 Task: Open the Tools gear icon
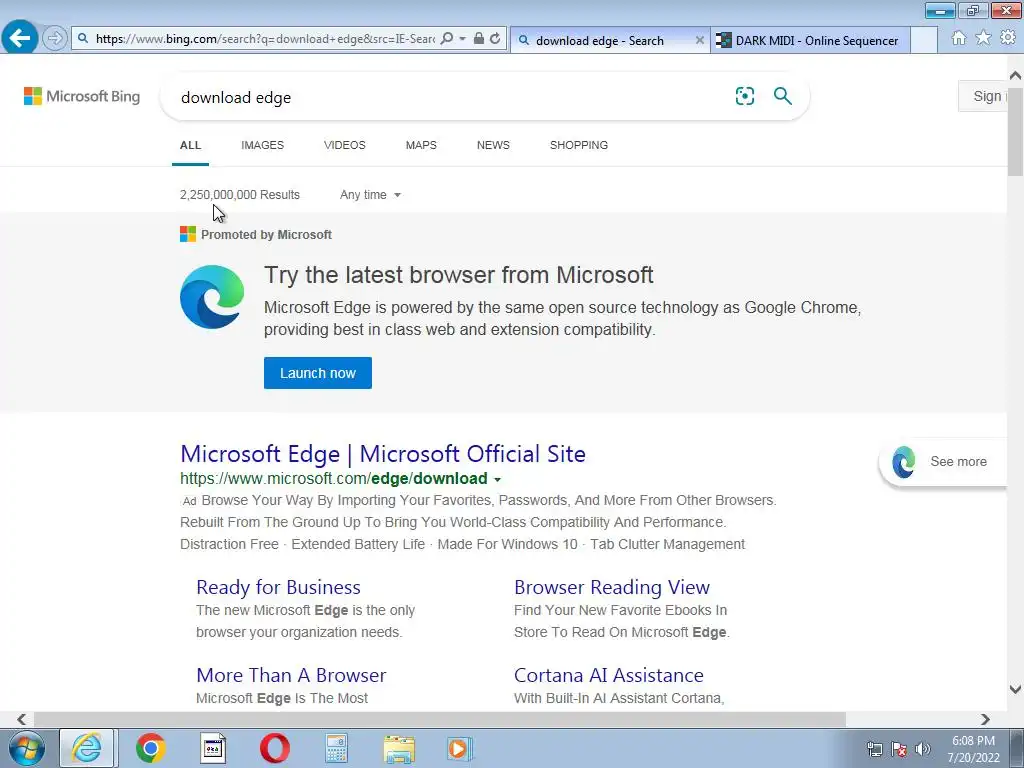pos(1008,38)
